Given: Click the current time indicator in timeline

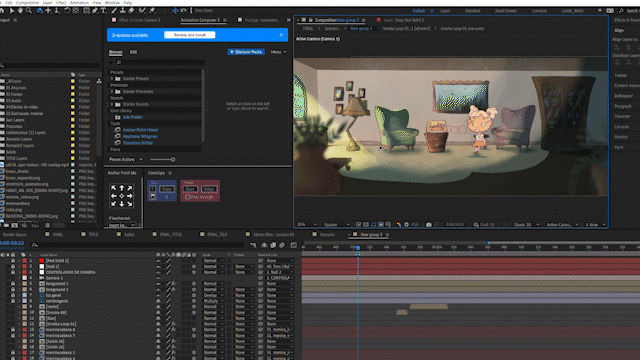Looking at the screenshot, I should point(358,248).
